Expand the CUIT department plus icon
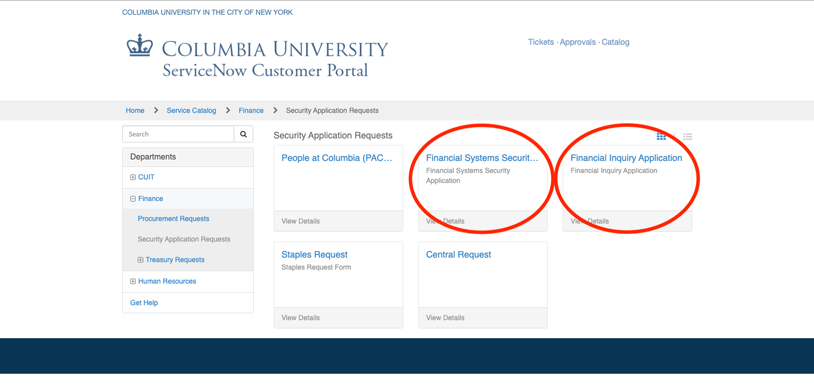Image resolution: width=814 pixels, height=385 pixels. [x=133, y=177]
